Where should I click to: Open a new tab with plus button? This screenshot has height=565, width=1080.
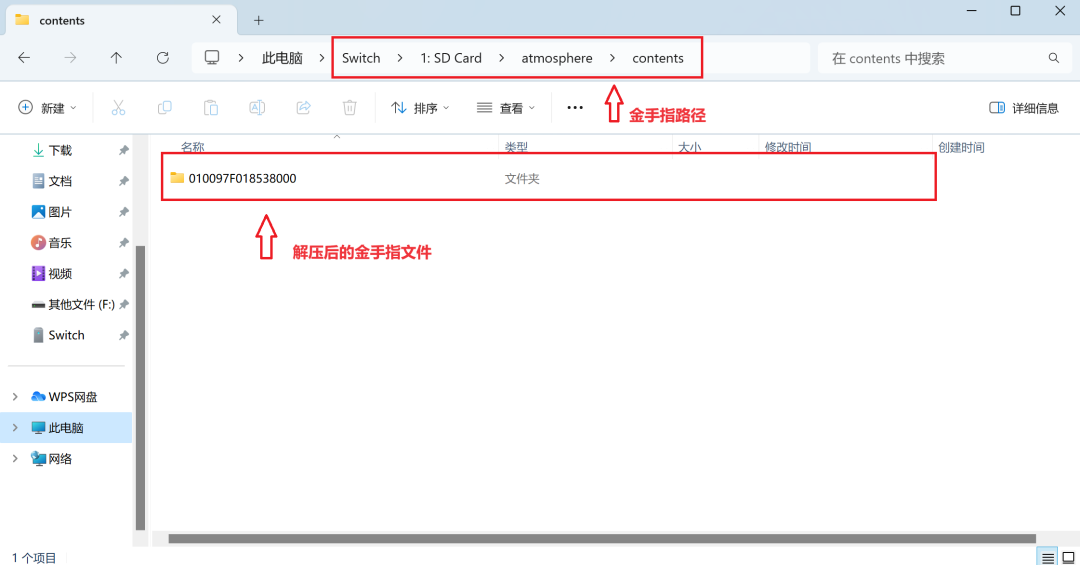pos(258,20)
